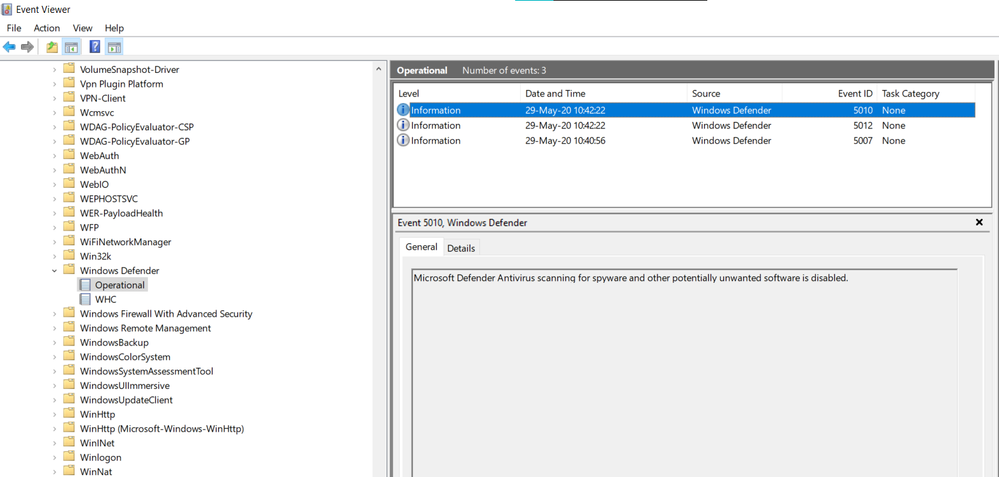Toggle Show/Hide Console Tree toolbar icon

[71, 47]
